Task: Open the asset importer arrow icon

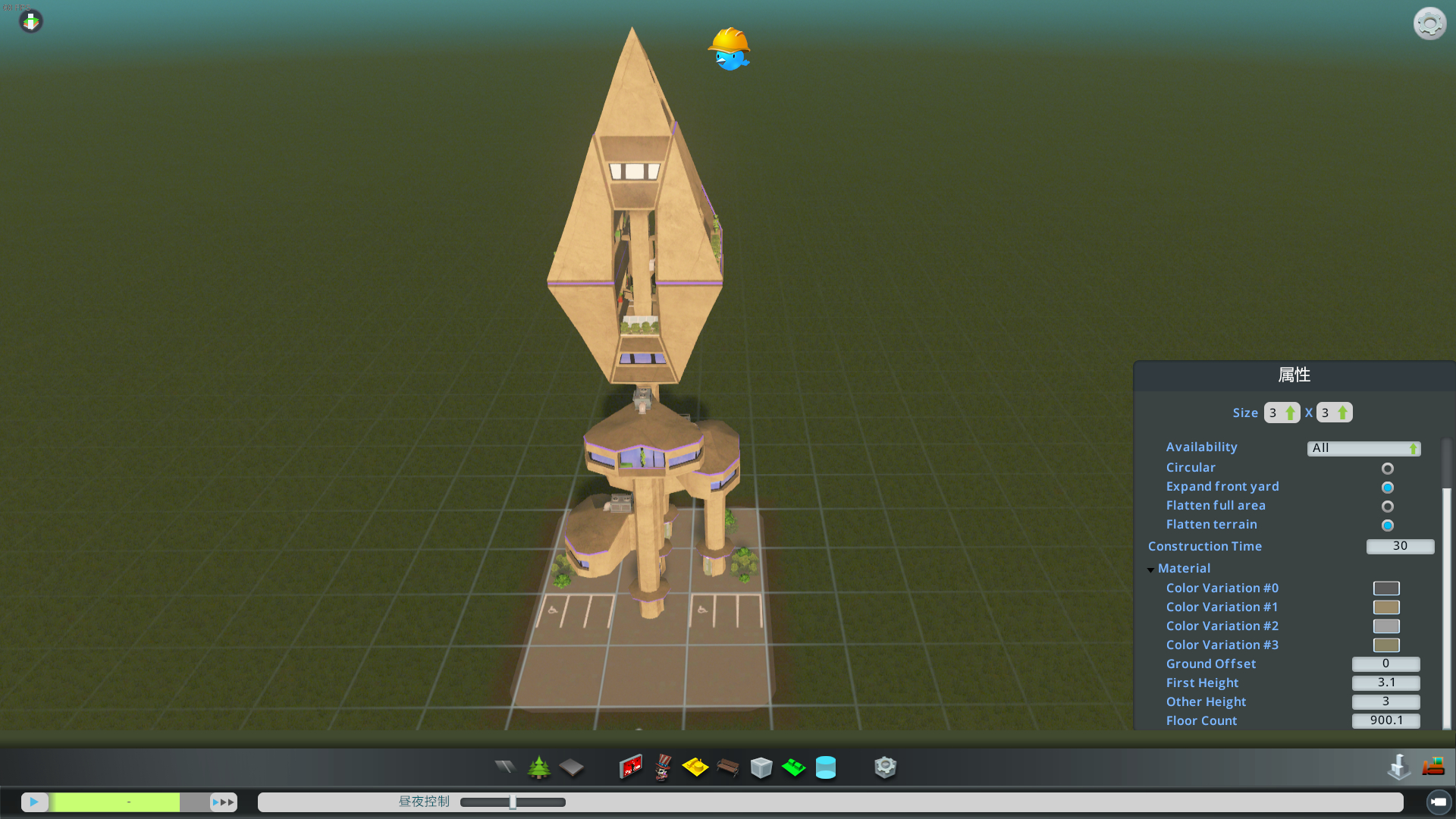Action: tap(1398, 767)
